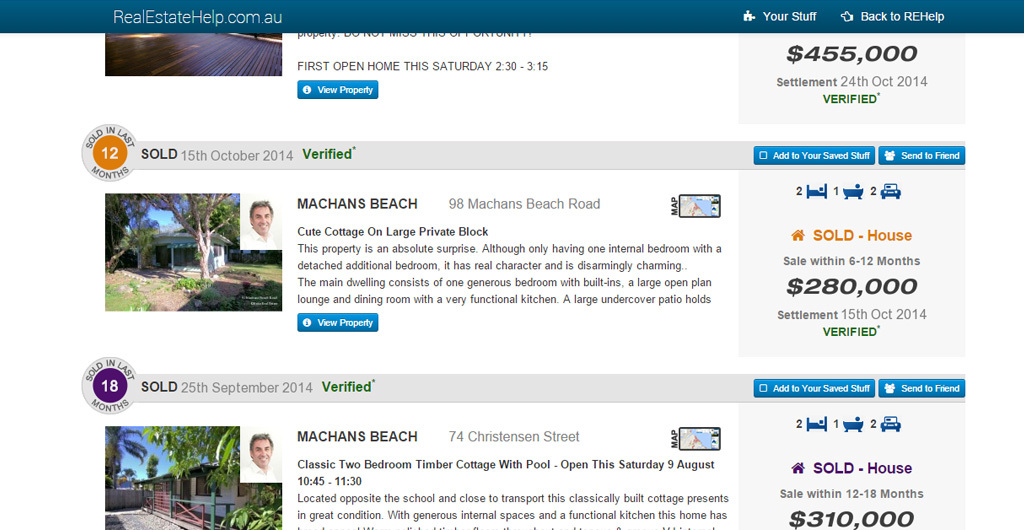
Task: Open the map icon for 74 Christensen Street
Action: [x=695, y=439]
